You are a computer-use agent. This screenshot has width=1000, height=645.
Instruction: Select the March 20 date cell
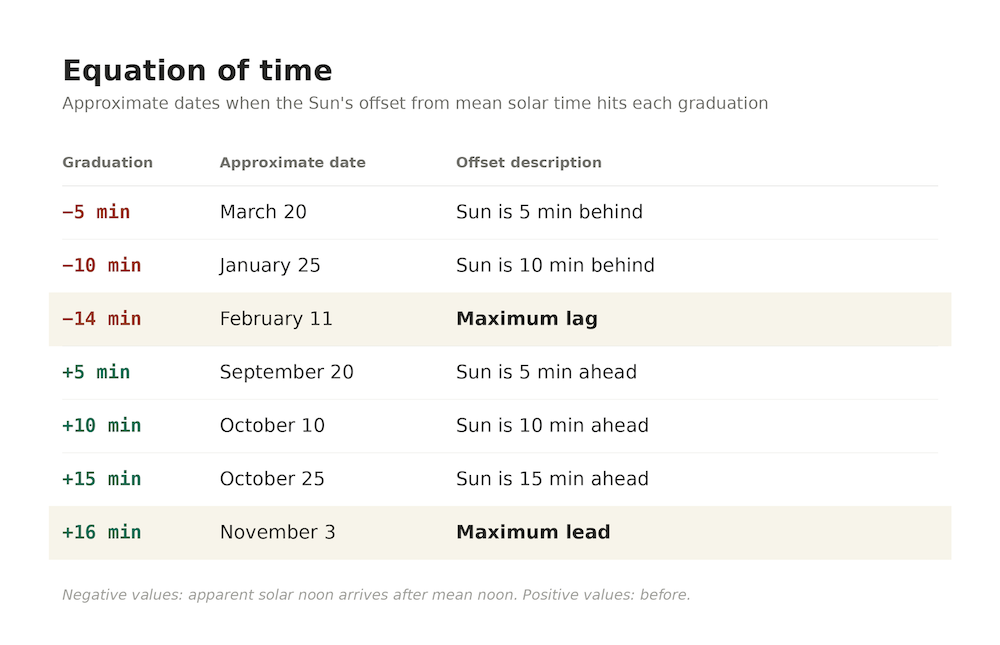pyautogui.click(x=263, y=212)
